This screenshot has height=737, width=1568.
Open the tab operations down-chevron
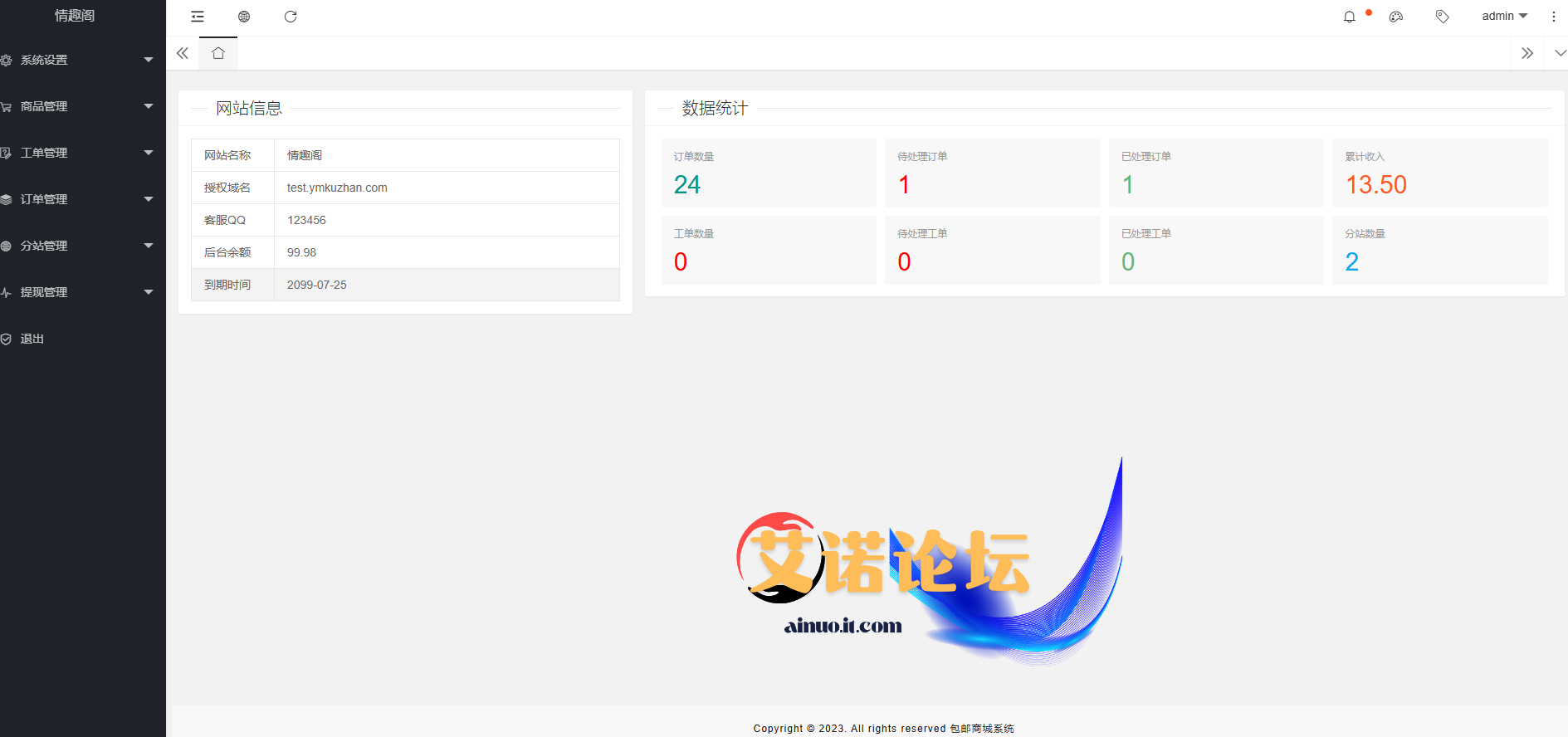click(1560, 53)
